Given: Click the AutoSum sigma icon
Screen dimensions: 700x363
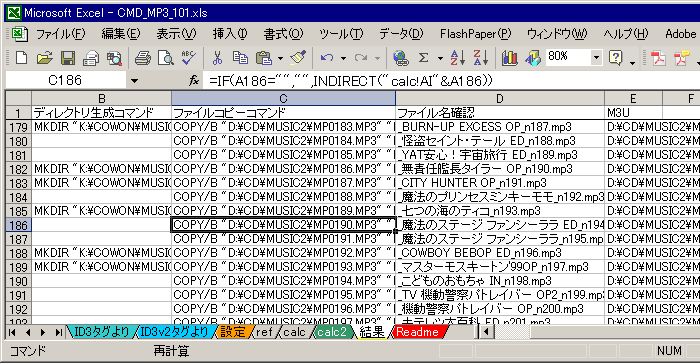Looking at the screenshot, I should 424,58.
